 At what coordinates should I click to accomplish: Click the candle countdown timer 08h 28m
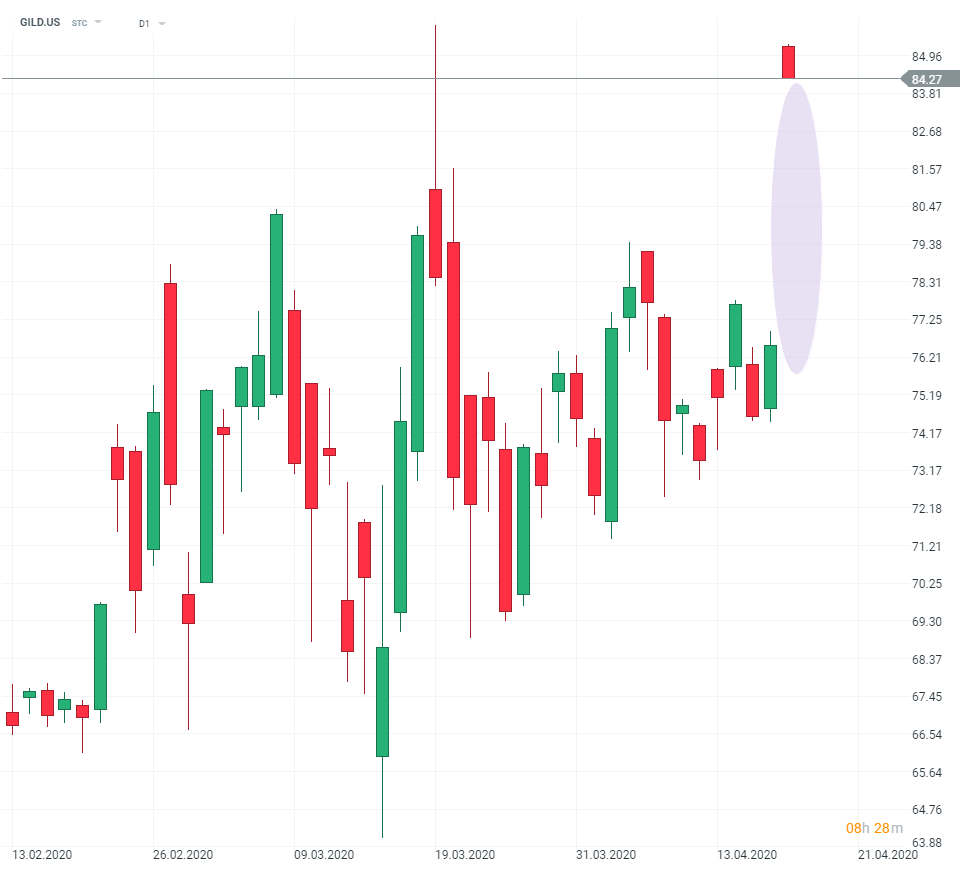click(x=874, y=828)
